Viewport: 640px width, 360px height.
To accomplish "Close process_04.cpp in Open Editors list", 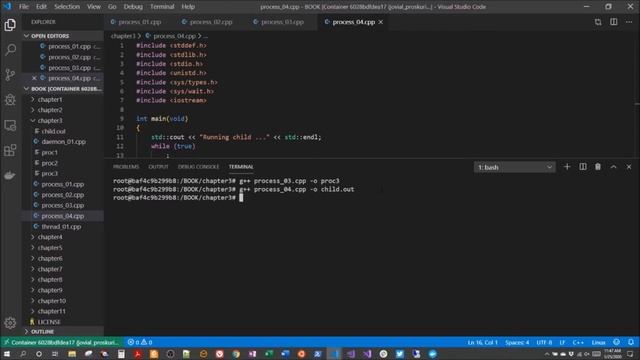I will (x=34, y=78).
